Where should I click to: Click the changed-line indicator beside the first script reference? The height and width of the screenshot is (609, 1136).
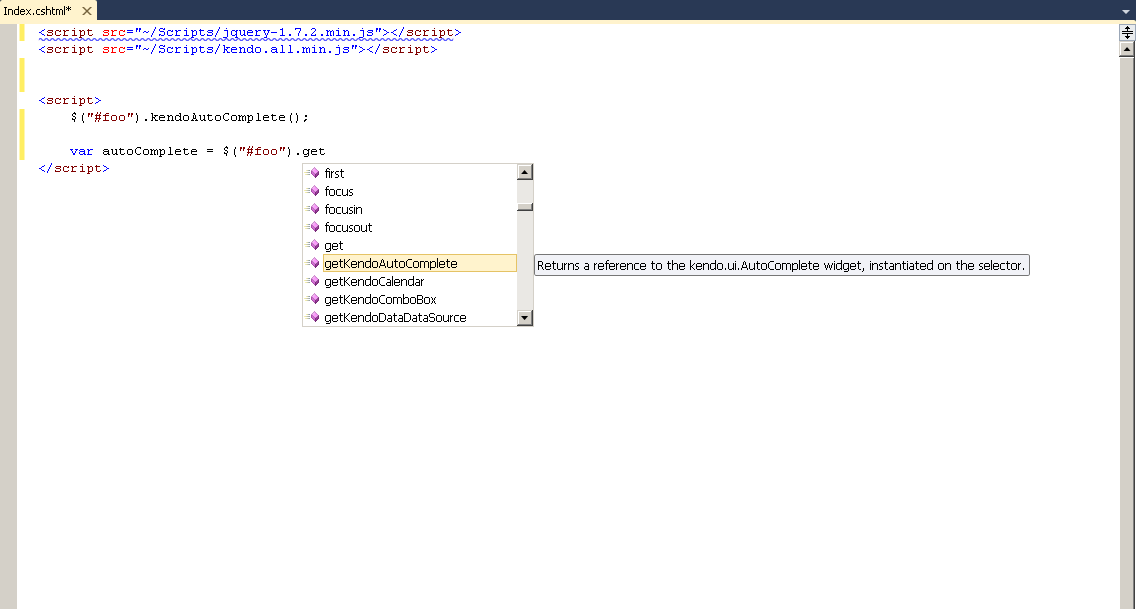click(x=21, y=32)
